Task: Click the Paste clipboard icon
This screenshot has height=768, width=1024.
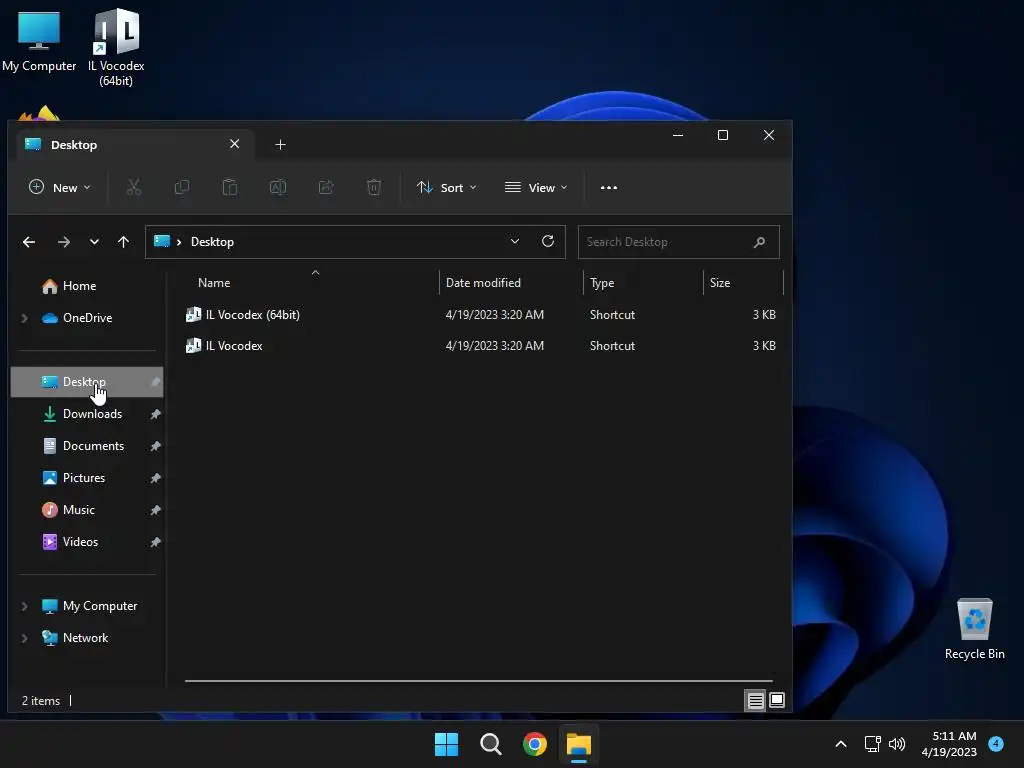Action: (x=230, y=187)
